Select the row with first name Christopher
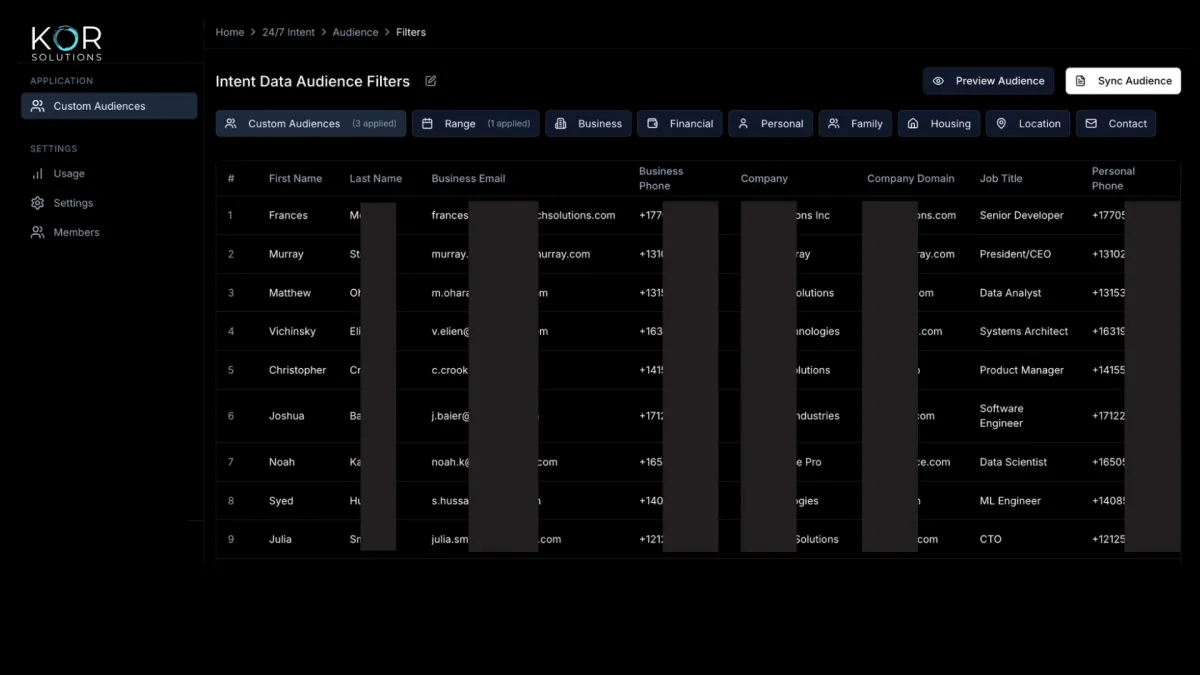Image resolution: width=1200 pixels, height=675 pixels. coord(698,370)
